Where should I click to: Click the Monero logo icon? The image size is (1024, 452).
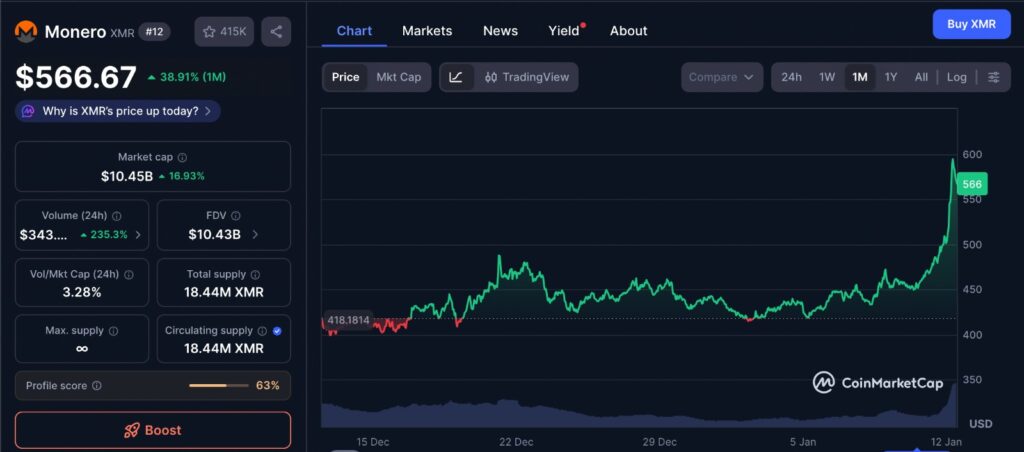pos(26,31)
